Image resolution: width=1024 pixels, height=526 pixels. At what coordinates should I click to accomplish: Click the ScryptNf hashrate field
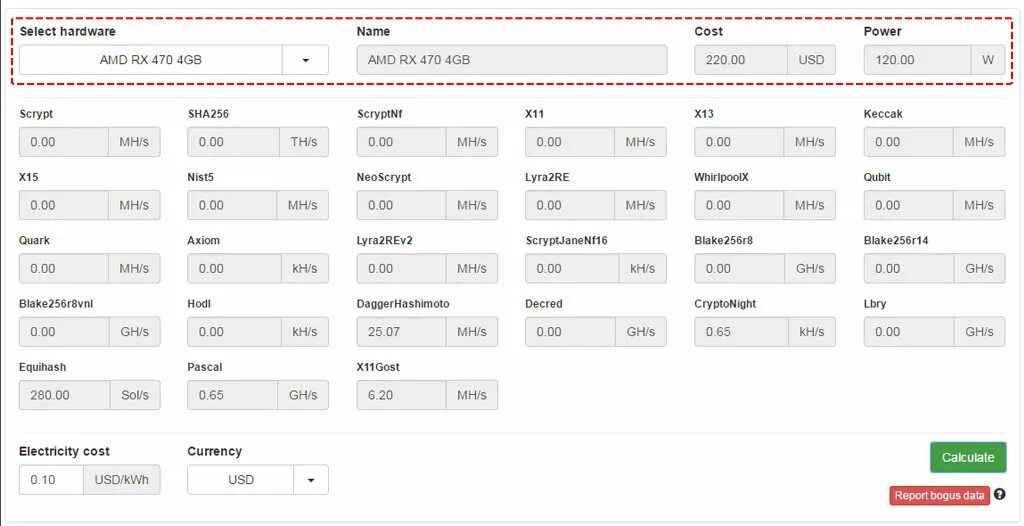point(402,142)
